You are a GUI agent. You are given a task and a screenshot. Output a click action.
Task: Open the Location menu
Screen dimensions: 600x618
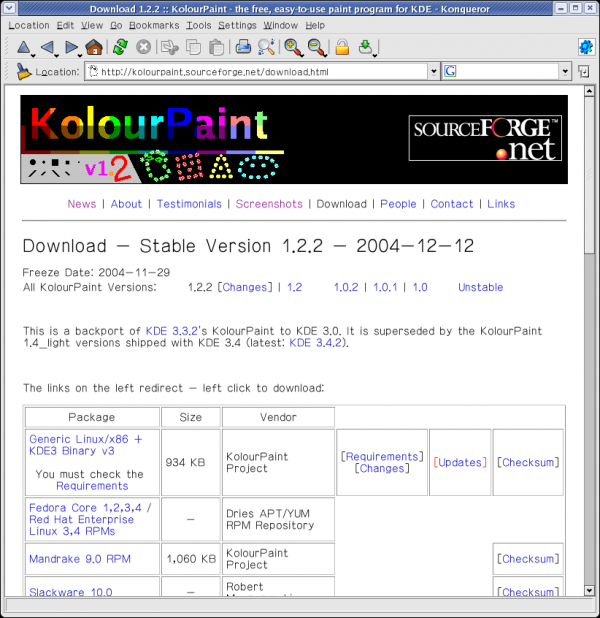(x=29, y=26)
